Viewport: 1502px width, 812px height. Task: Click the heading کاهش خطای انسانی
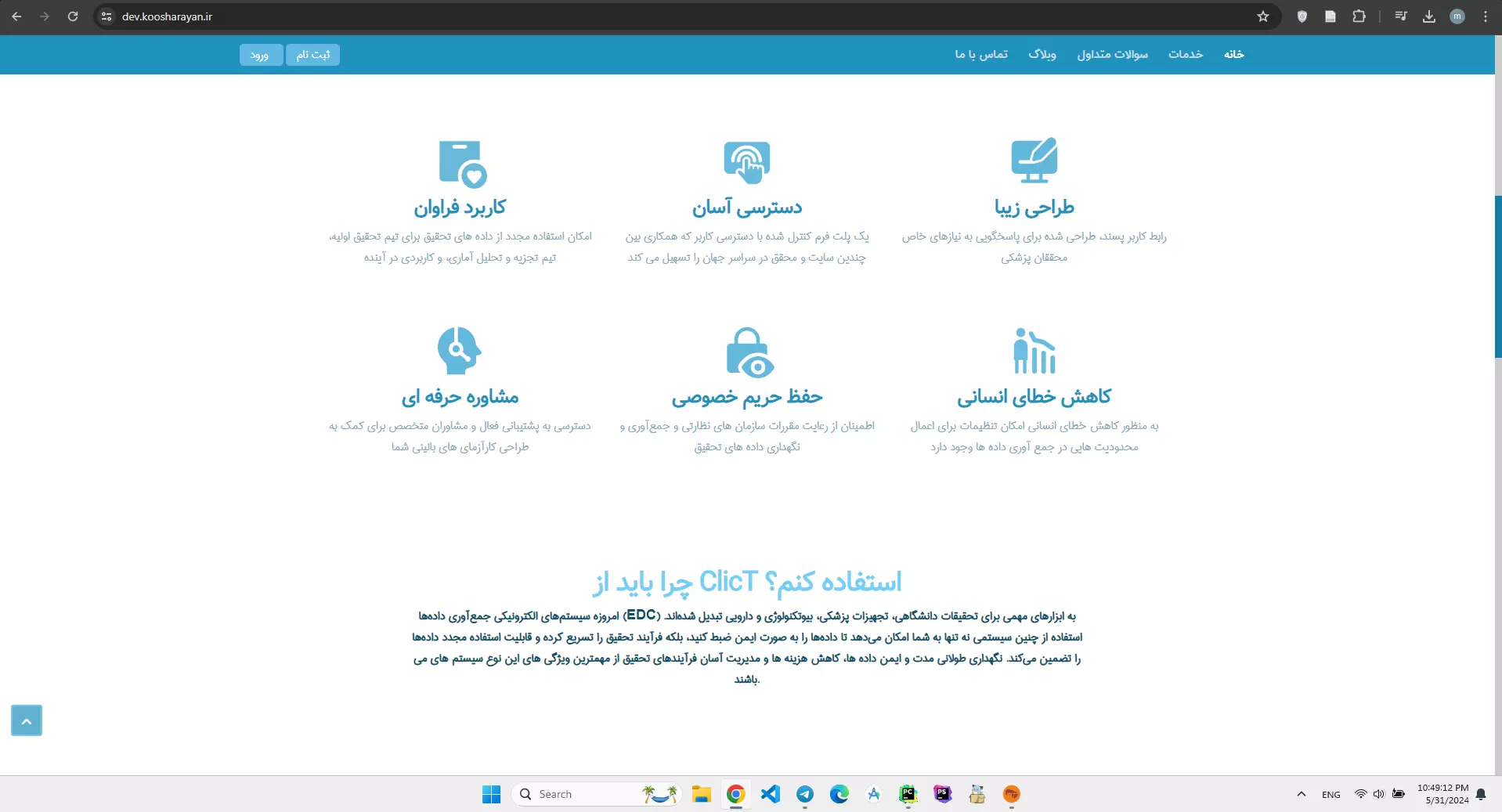click(x=1034, y=397)
